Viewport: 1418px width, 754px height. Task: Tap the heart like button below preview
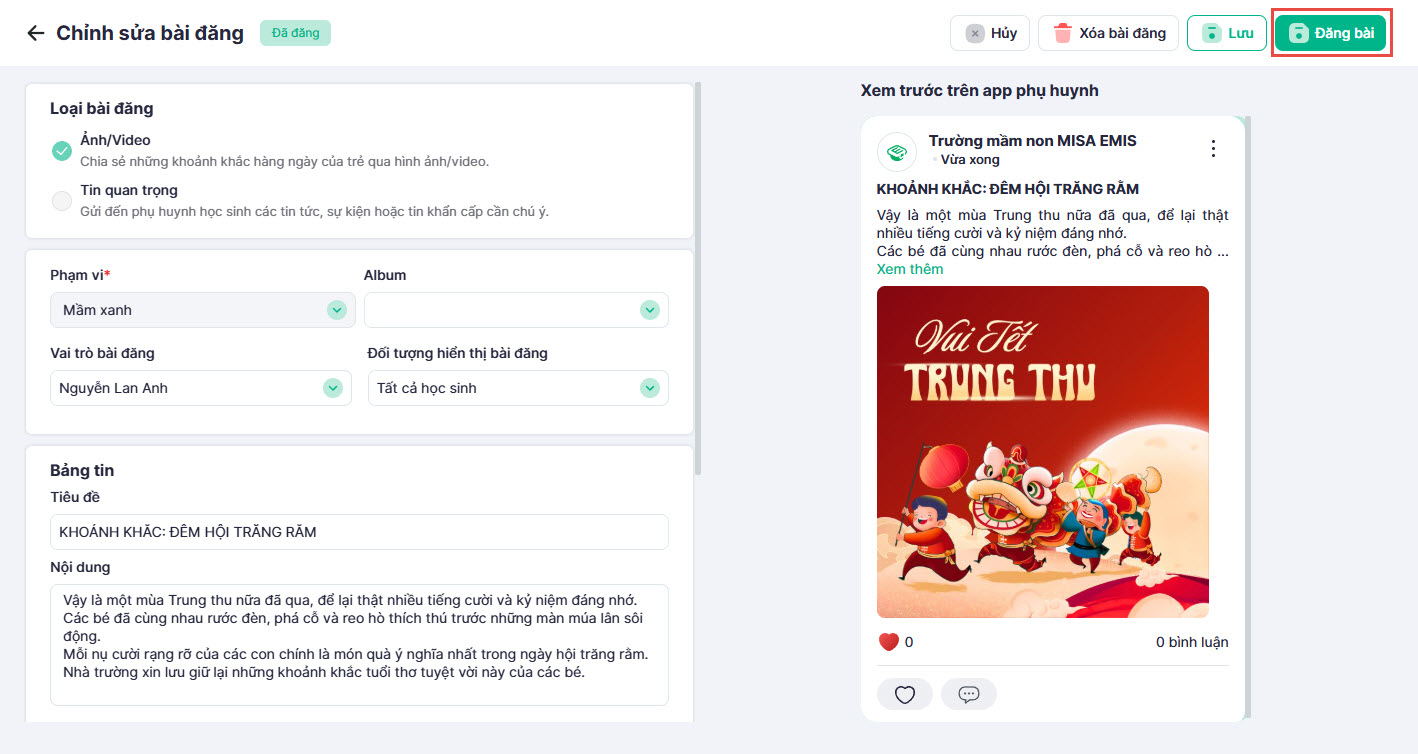coord(904,694)
